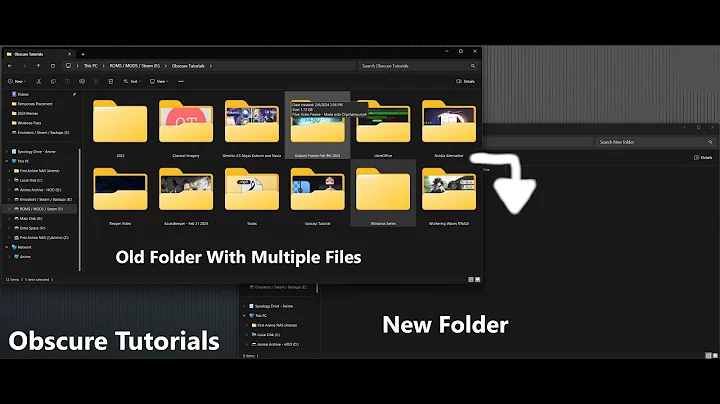
Task: Toggle the Details pane in New folder window
Action: click(703, 157)
